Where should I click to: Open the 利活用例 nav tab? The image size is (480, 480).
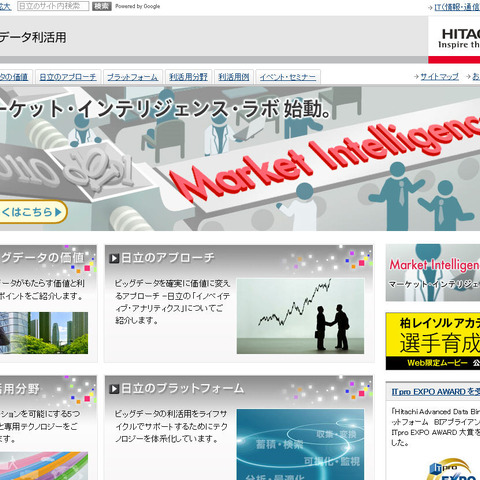pyautogui.click(x=234, y=77)
